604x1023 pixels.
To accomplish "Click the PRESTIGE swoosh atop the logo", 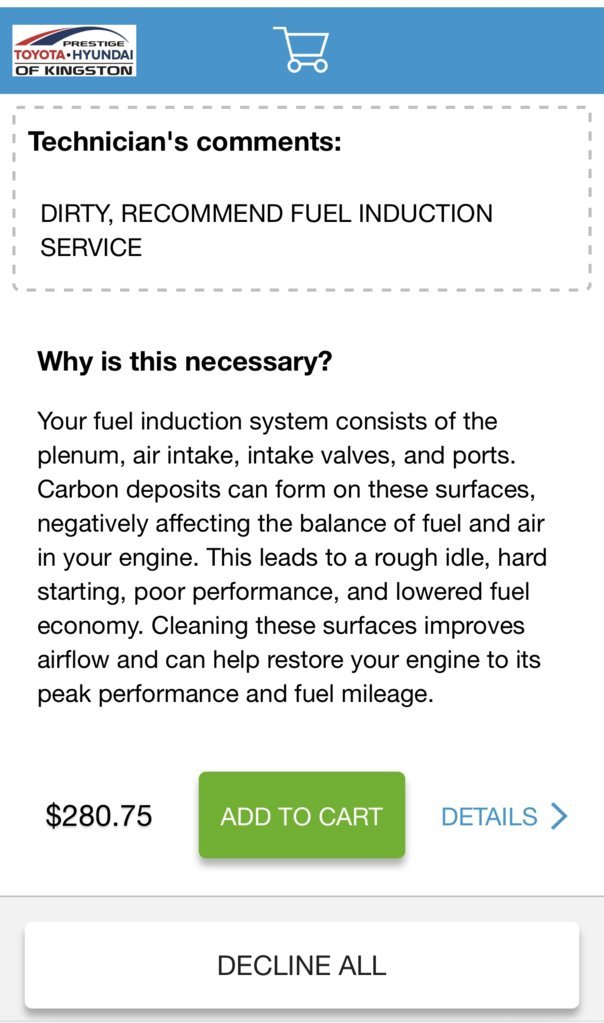I will [x=72, y=38].
